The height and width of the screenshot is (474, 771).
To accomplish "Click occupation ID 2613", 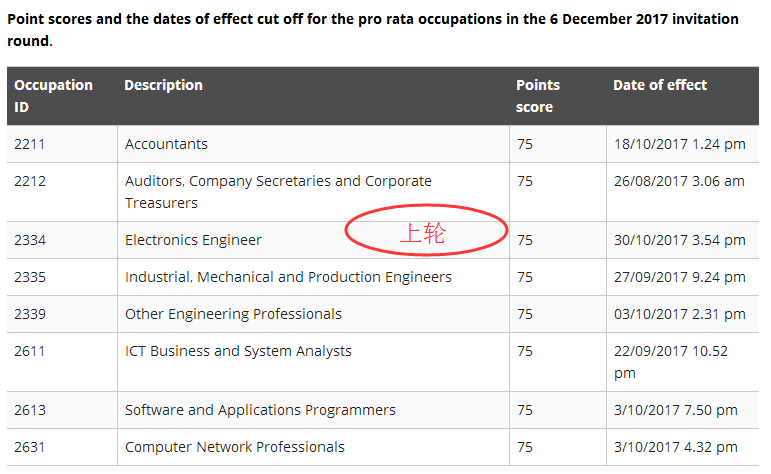I will pos(30,410).
